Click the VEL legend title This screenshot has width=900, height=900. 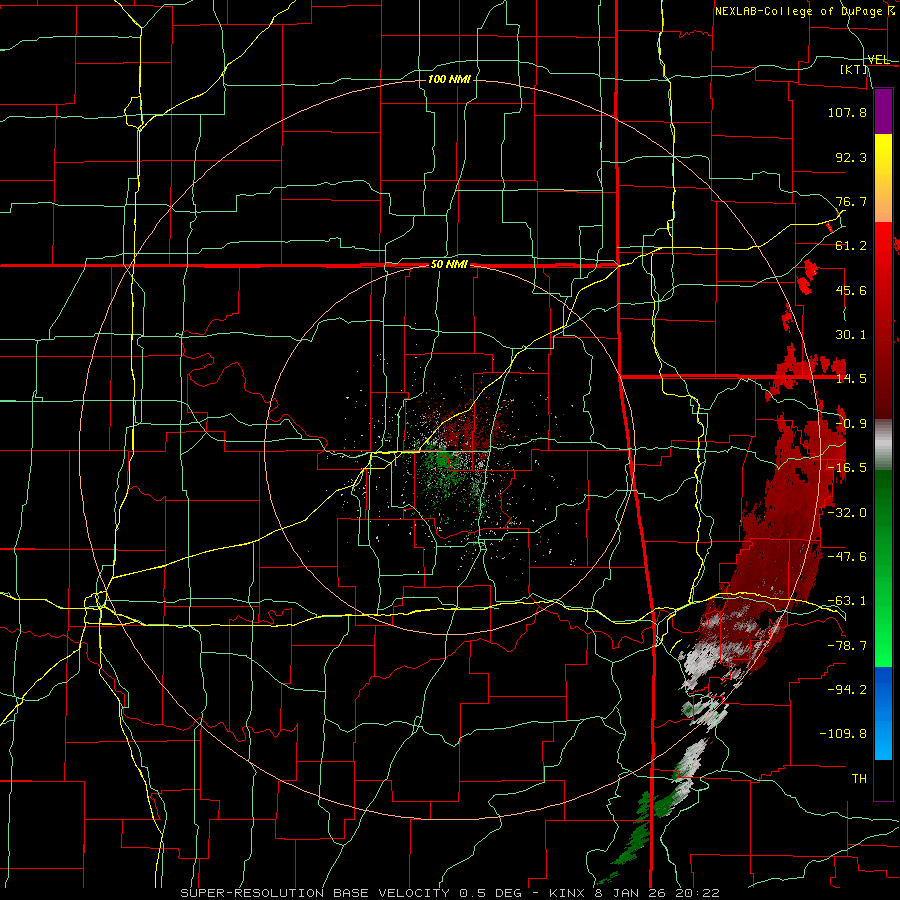click(x=878, y=60)
